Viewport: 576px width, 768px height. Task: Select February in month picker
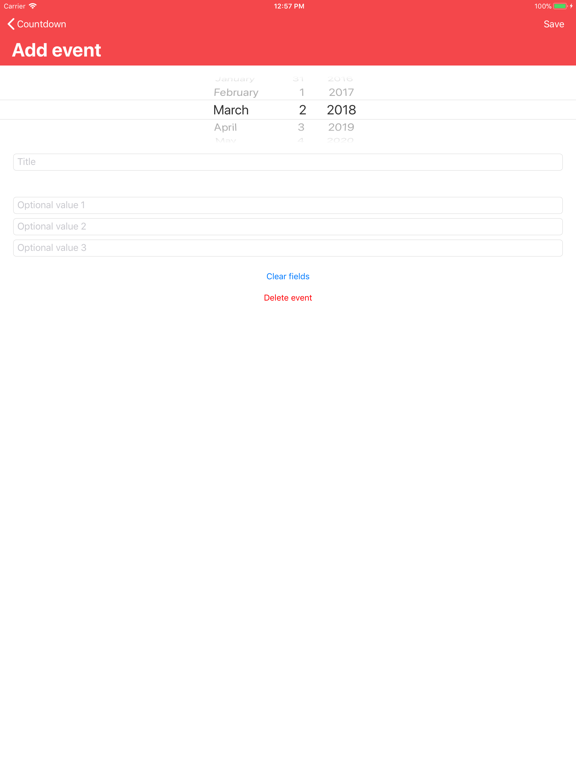click(236, 92)
